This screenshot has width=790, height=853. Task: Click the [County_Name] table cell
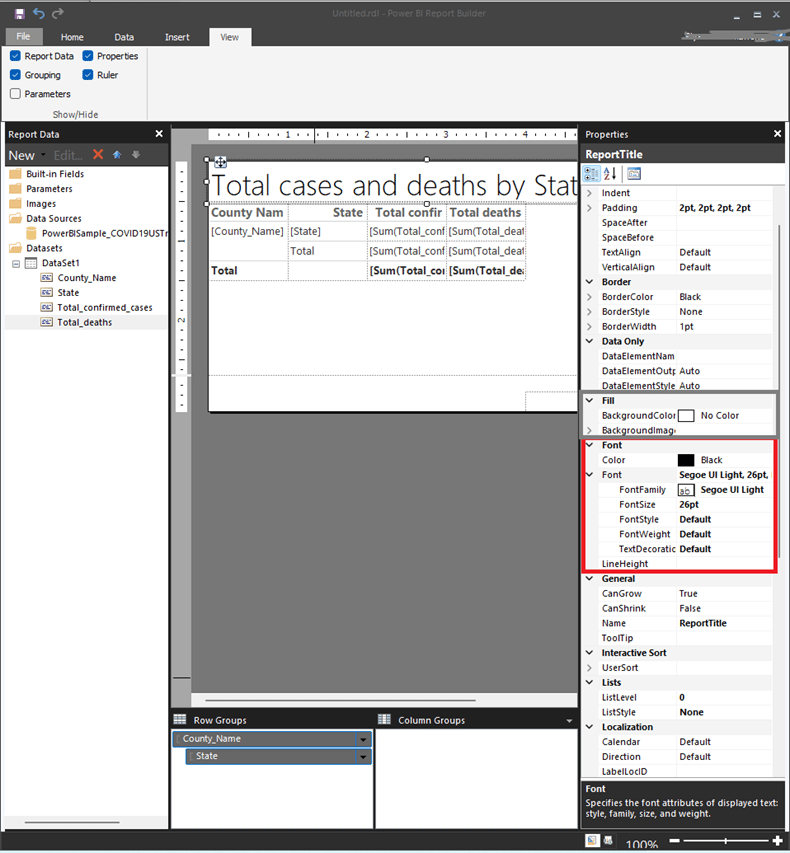click(248, 231)
